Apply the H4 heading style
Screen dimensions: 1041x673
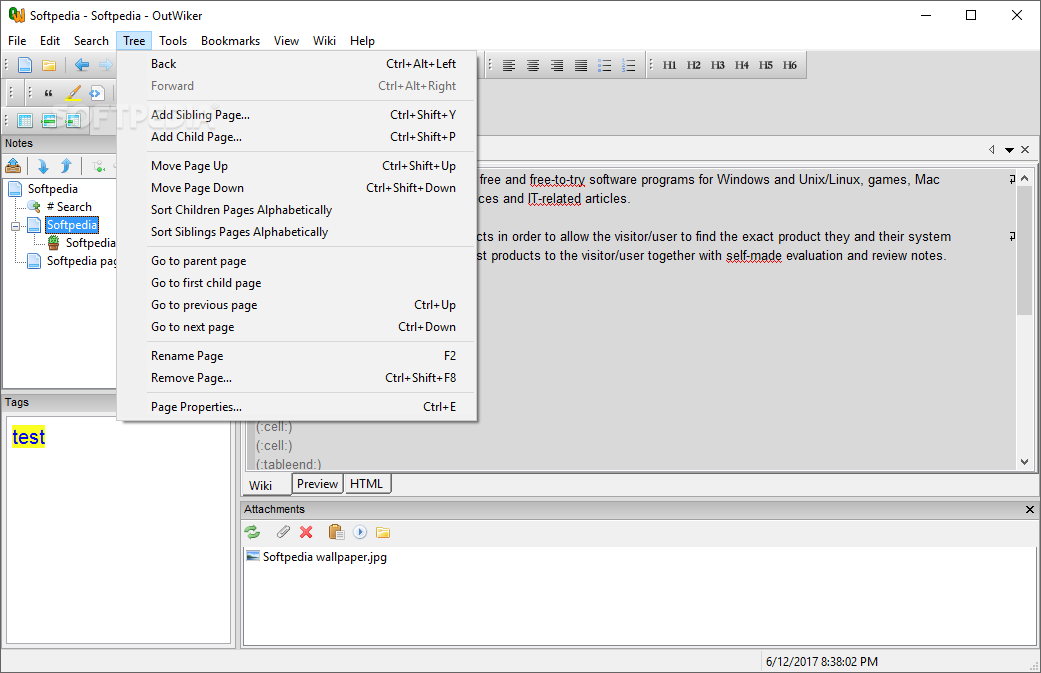pyautogui.click(x=741, y=65)
